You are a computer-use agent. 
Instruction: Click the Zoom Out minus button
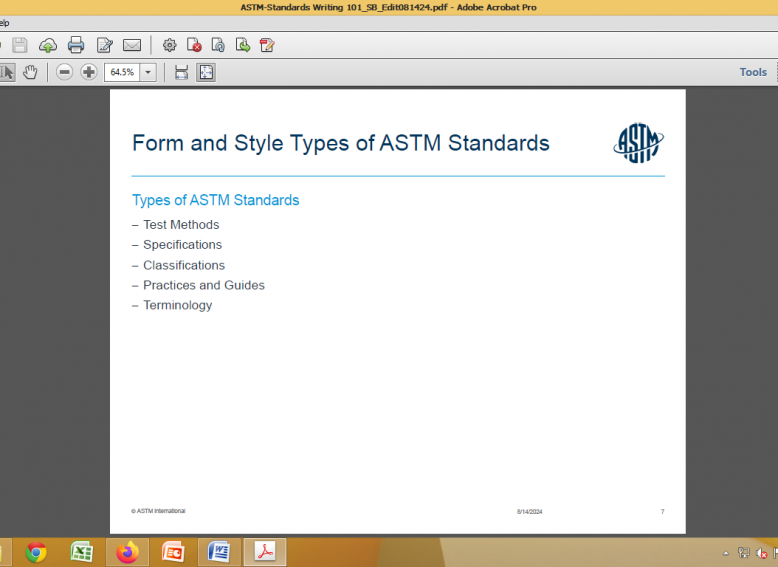coord(64,72)
